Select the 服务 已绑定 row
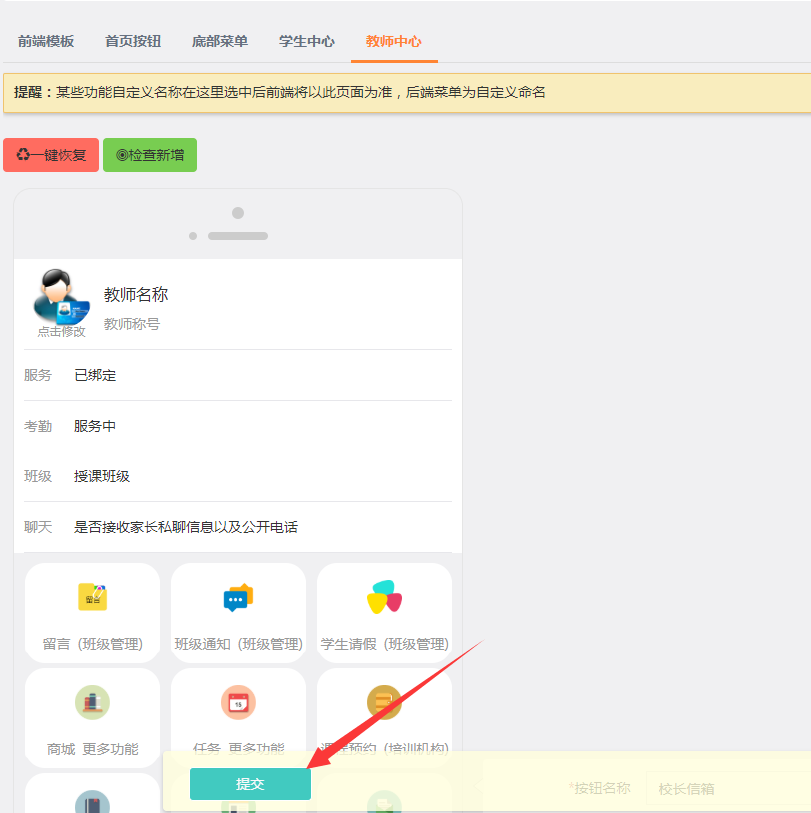 point(238,375)
